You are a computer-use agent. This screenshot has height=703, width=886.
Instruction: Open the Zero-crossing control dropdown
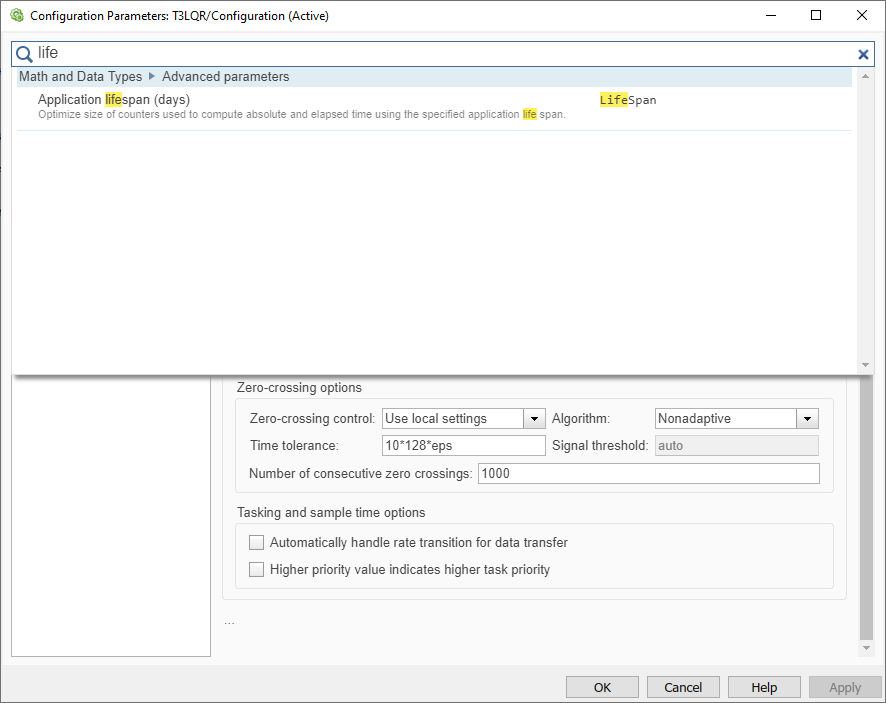(x=463, y=418)
